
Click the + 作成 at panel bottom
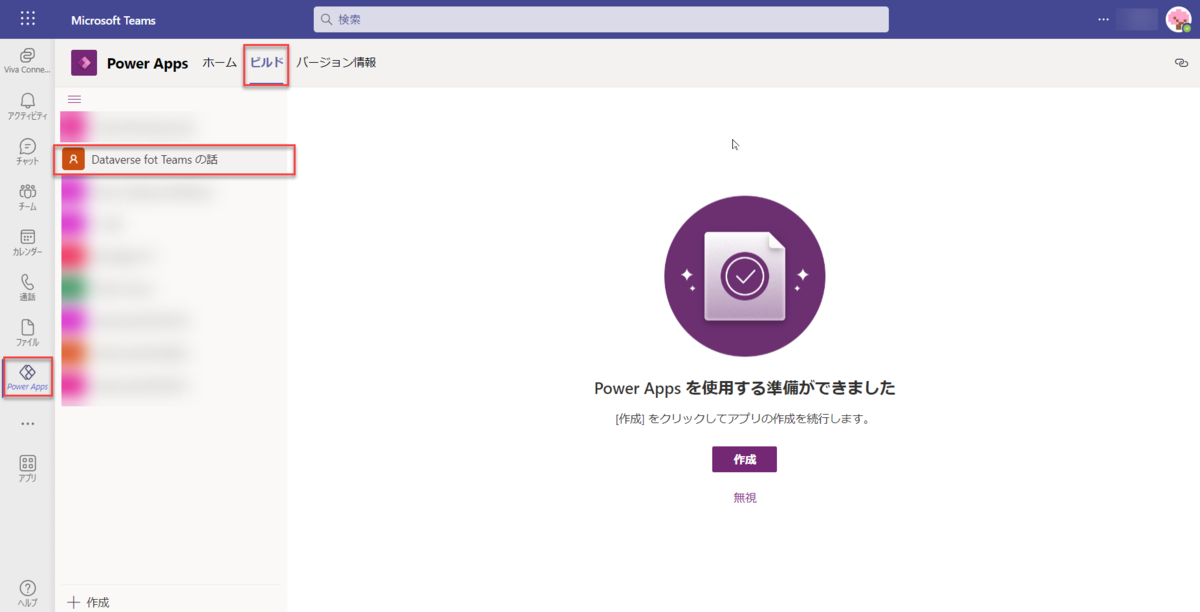pyautogui.click(x=88, y=602)
